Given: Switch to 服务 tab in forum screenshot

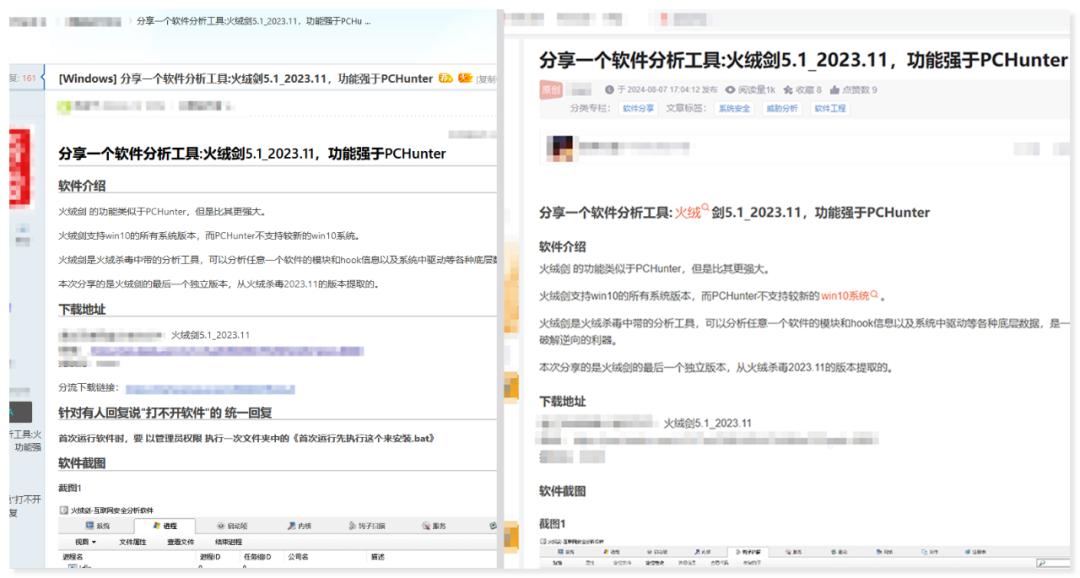Looking at the screenshot, I should [x=435, y=526].
